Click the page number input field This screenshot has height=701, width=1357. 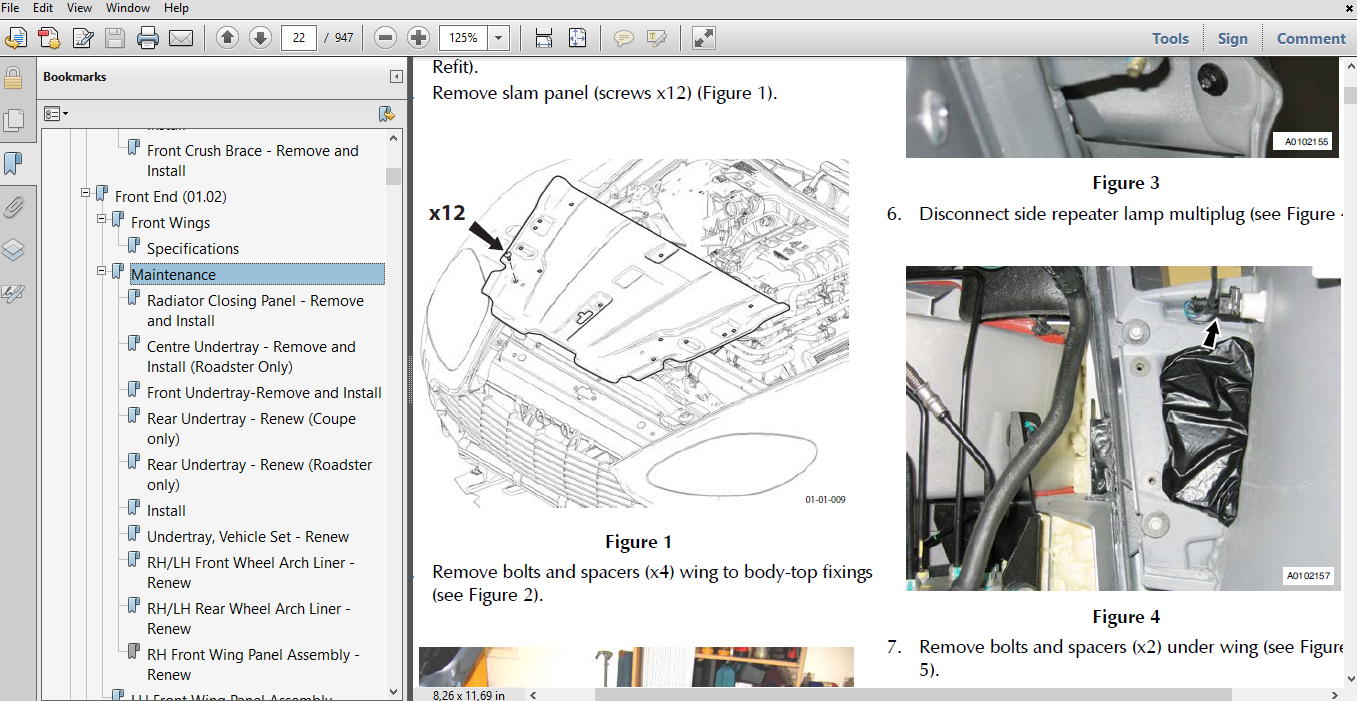coord(300,37)
